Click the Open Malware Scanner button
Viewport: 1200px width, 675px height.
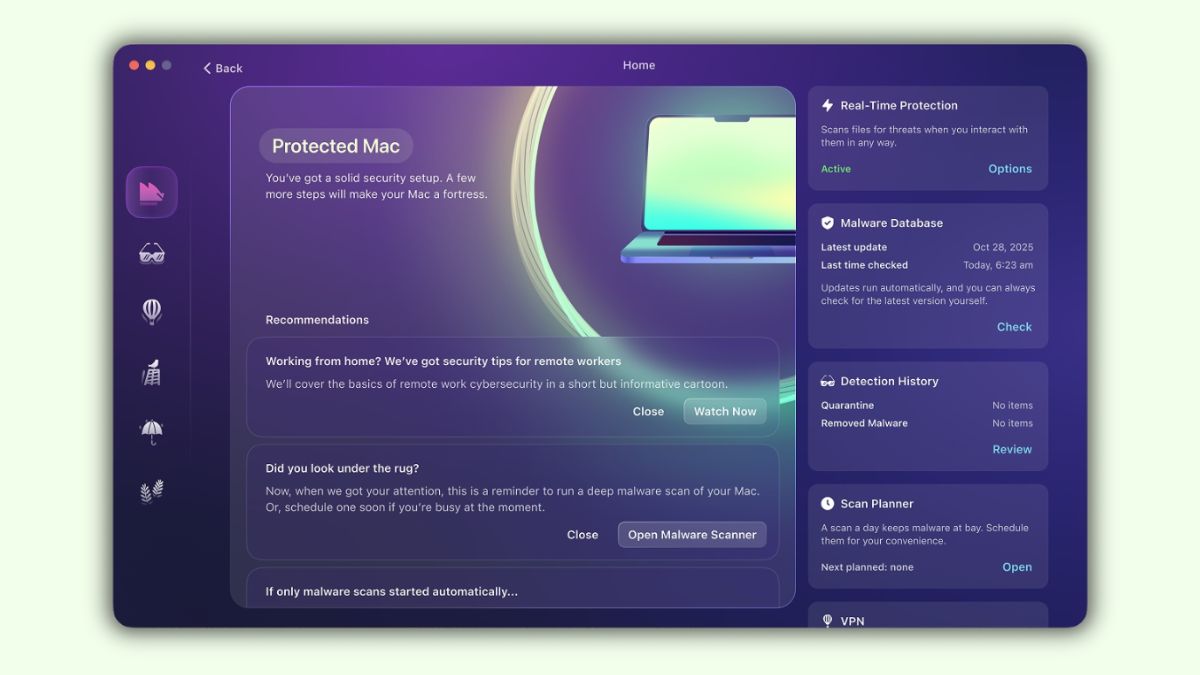pos(692,535)
